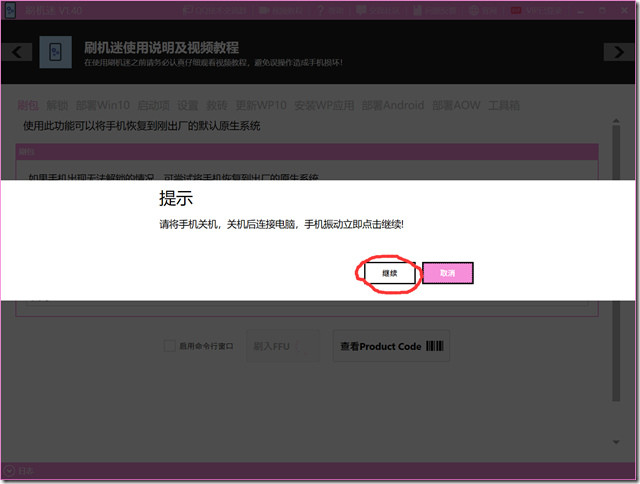This screenshot has height=484, width=640.
Task: Open the 解锁 tab
Action: pyautogui.click(x=57, y=105)
